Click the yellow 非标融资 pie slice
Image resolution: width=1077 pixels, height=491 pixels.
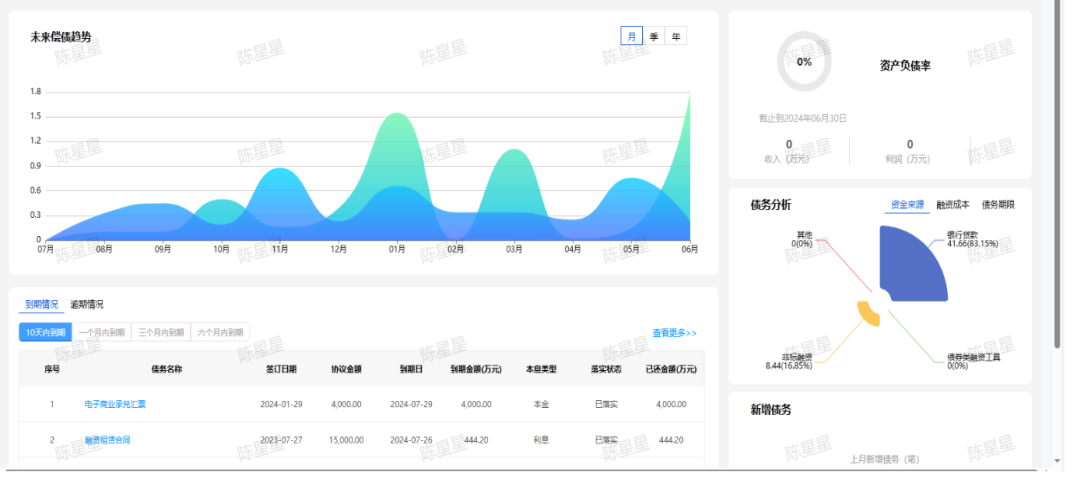[x=869, y=313]
